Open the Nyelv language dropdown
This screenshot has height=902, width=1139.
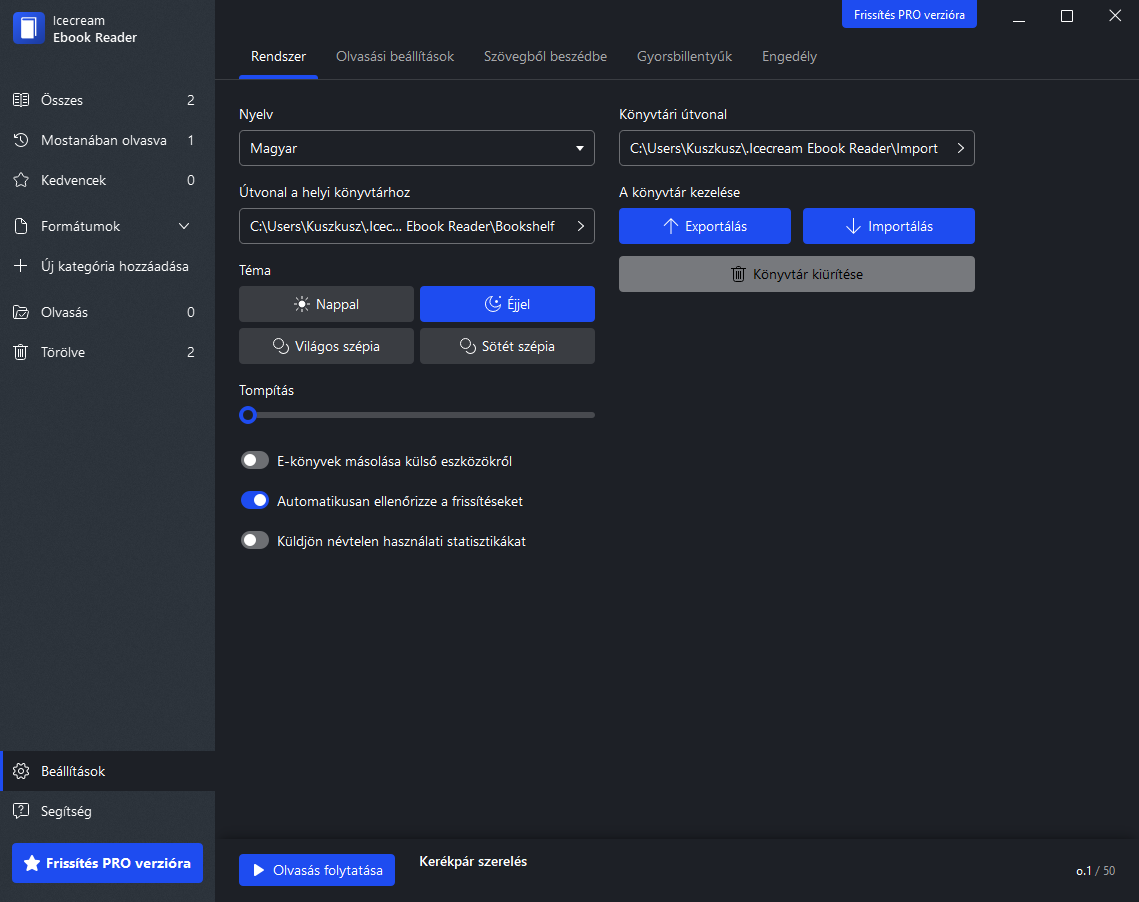[x=416, y=148]
